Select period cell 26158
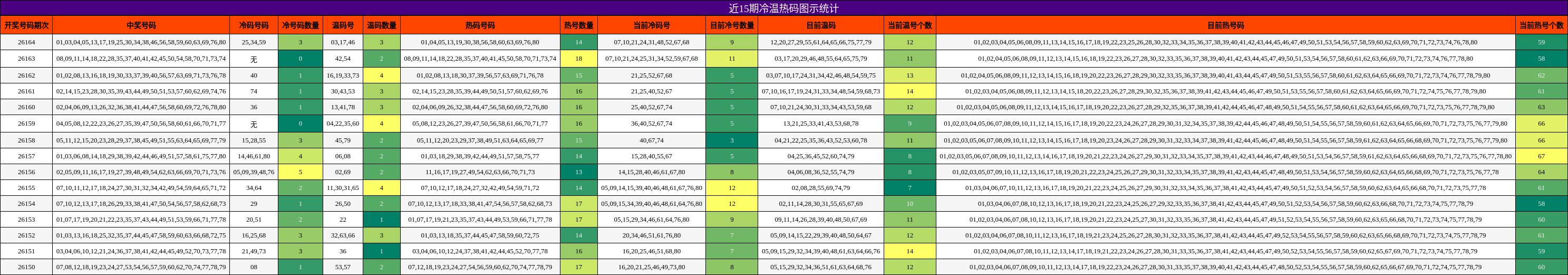The height and width of the screenshot is (275, 1568). click(x=26, y=140)
